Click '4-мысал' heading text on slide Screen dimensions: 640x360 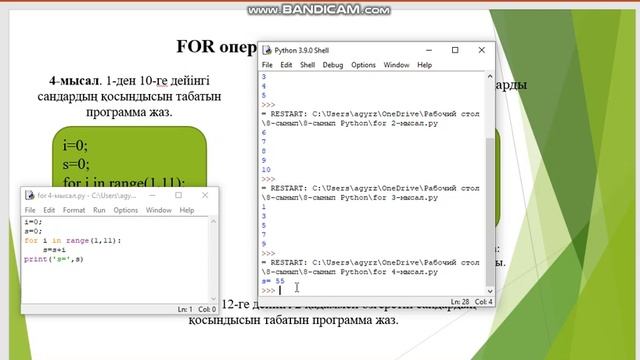click(x=74, y=81)
